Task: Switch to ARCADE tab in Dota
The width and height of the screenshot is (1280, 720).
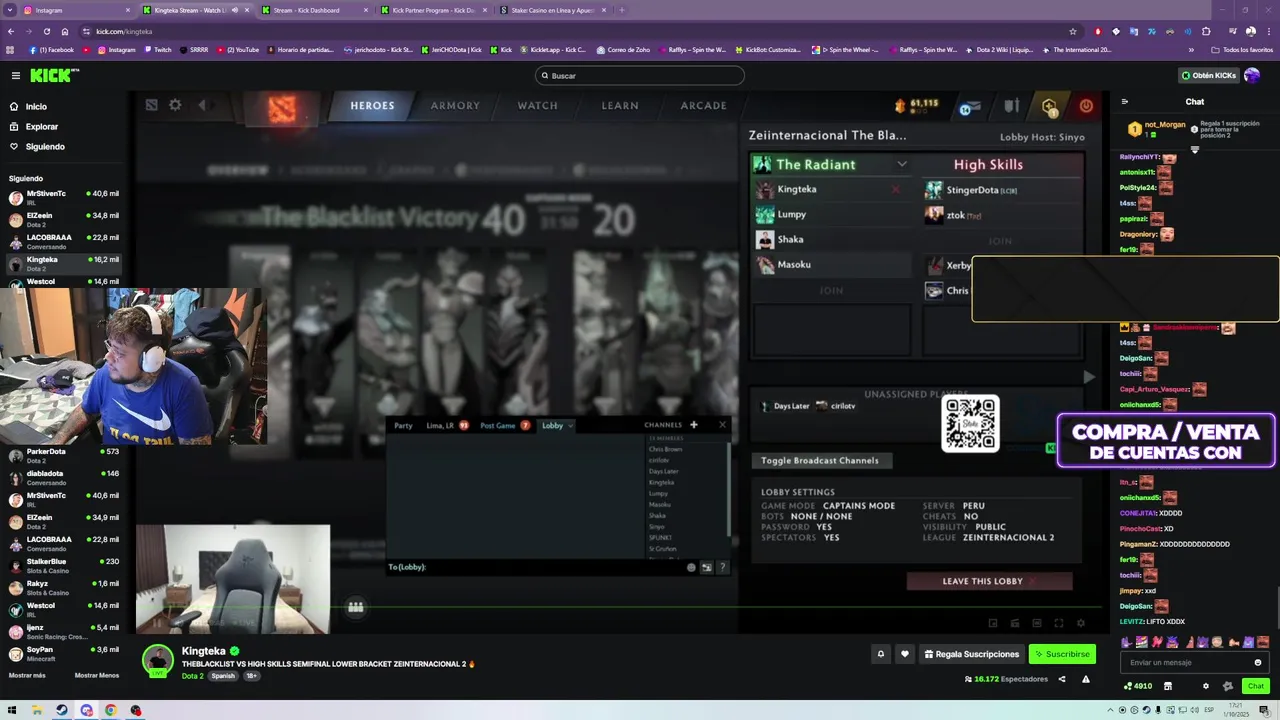Action: tap(703, 105)
